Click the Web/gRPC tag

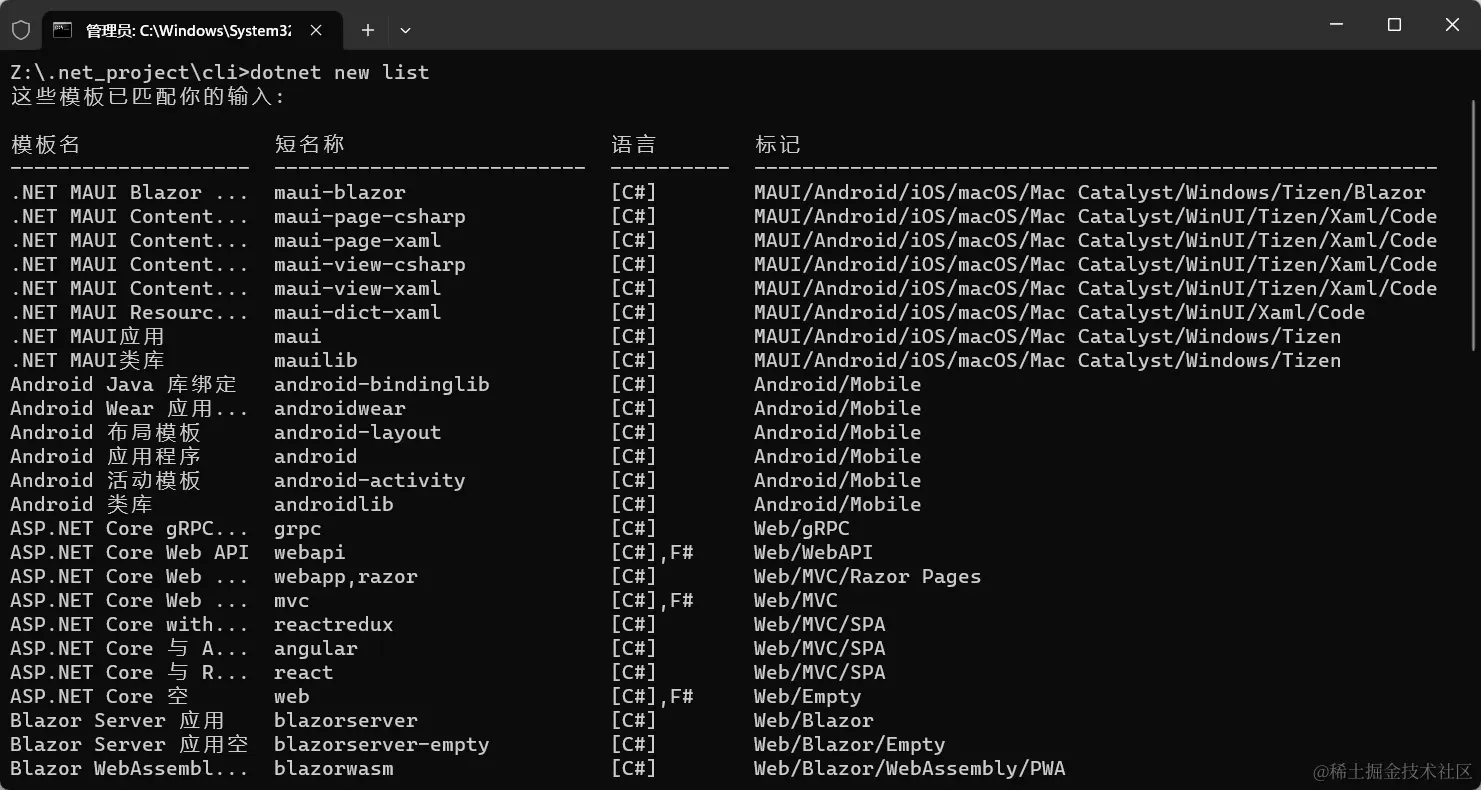coord(802,528)
